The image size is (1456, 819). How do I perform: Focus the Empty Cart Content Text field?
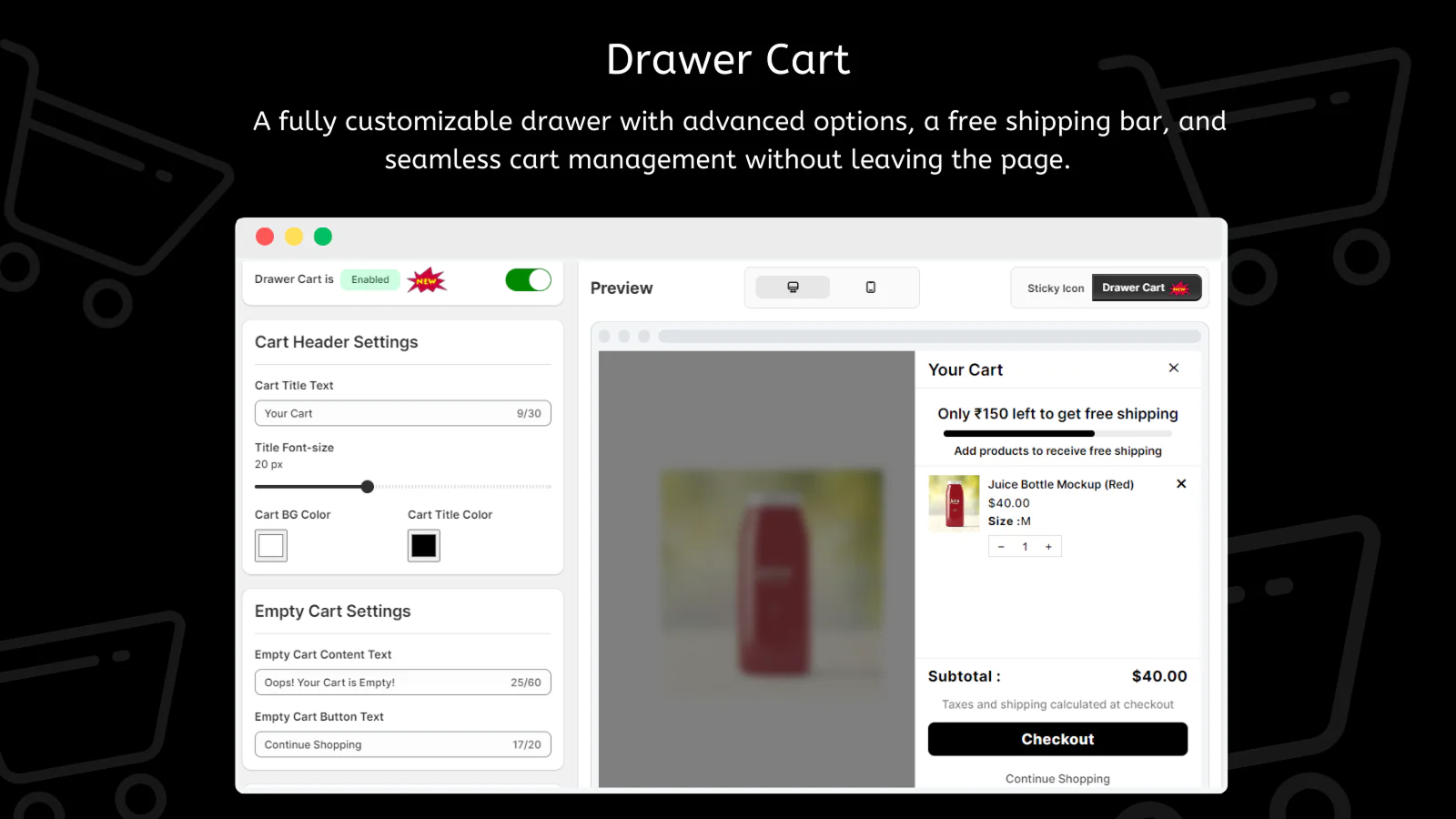(382, 682)
